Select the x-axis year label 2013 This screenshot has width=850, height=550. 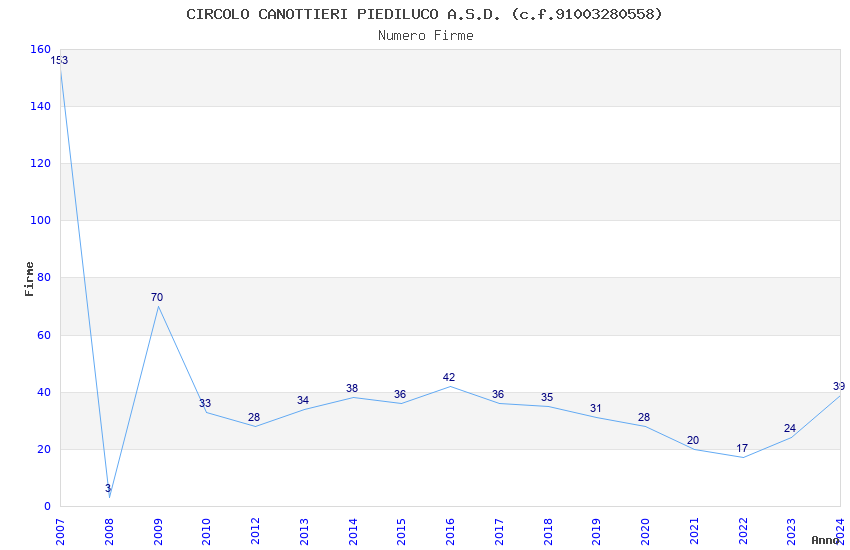[x=304, y=532]
